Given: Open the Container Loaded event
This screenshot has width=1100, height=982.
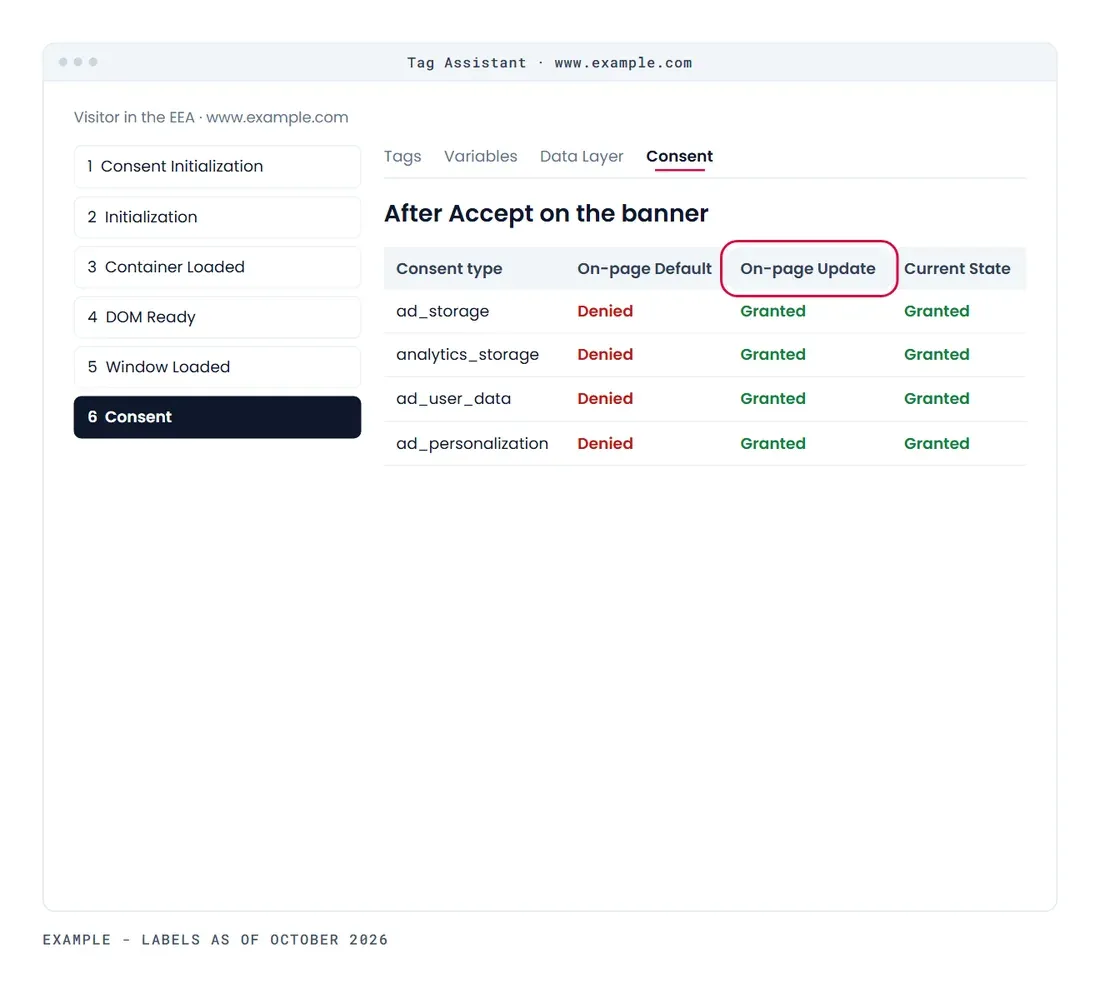Looking at the screenshot, I should pyautogui.click(x=217, y=267).
